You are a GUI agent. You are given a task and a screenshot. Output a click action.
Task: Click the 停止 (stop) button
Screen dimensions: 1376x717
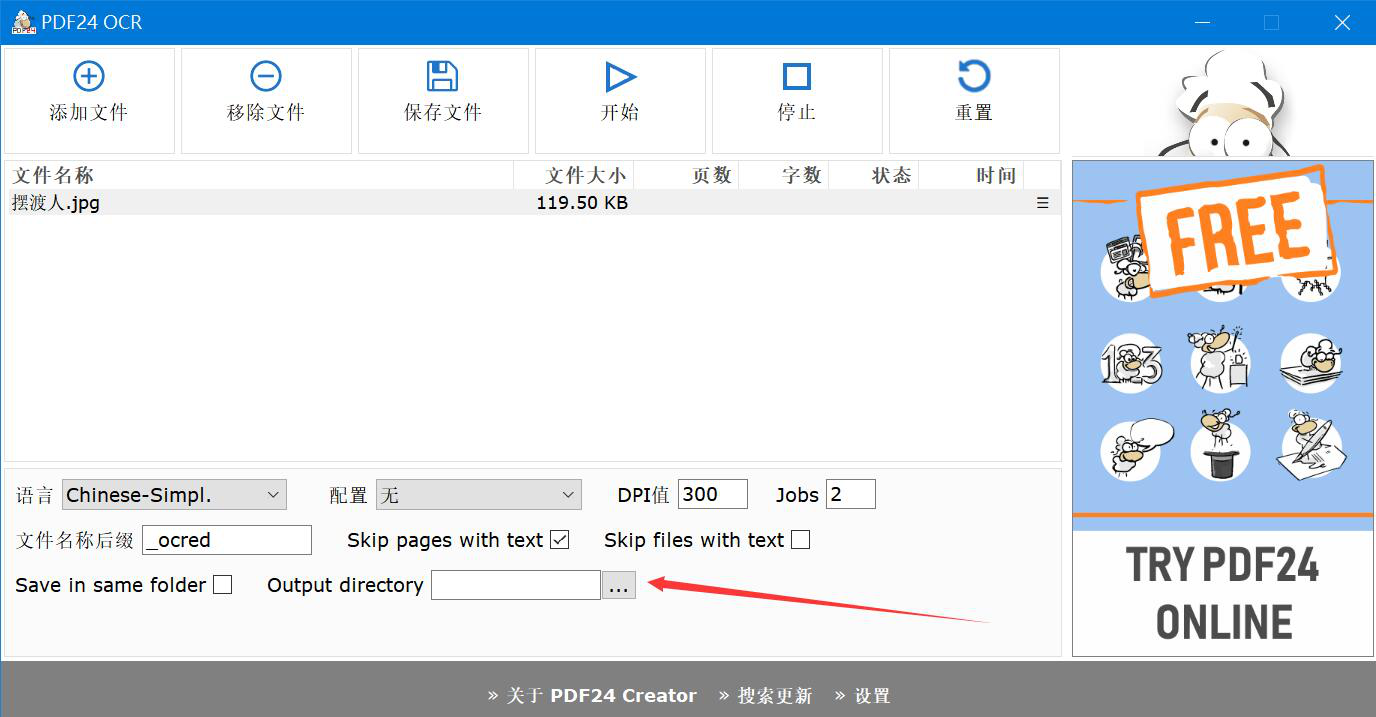point(797,101)
